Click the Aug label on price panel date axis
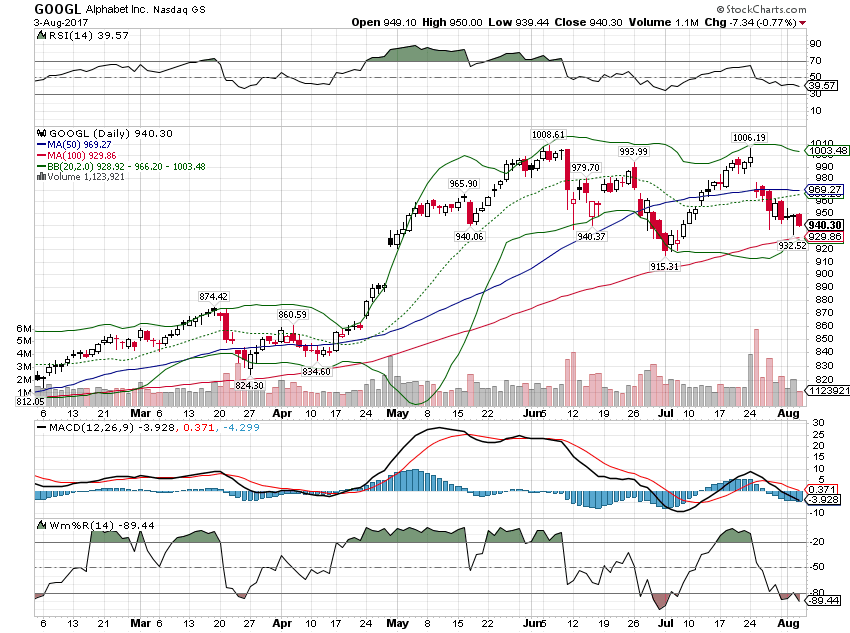The image size is (850, 633). 788,414
